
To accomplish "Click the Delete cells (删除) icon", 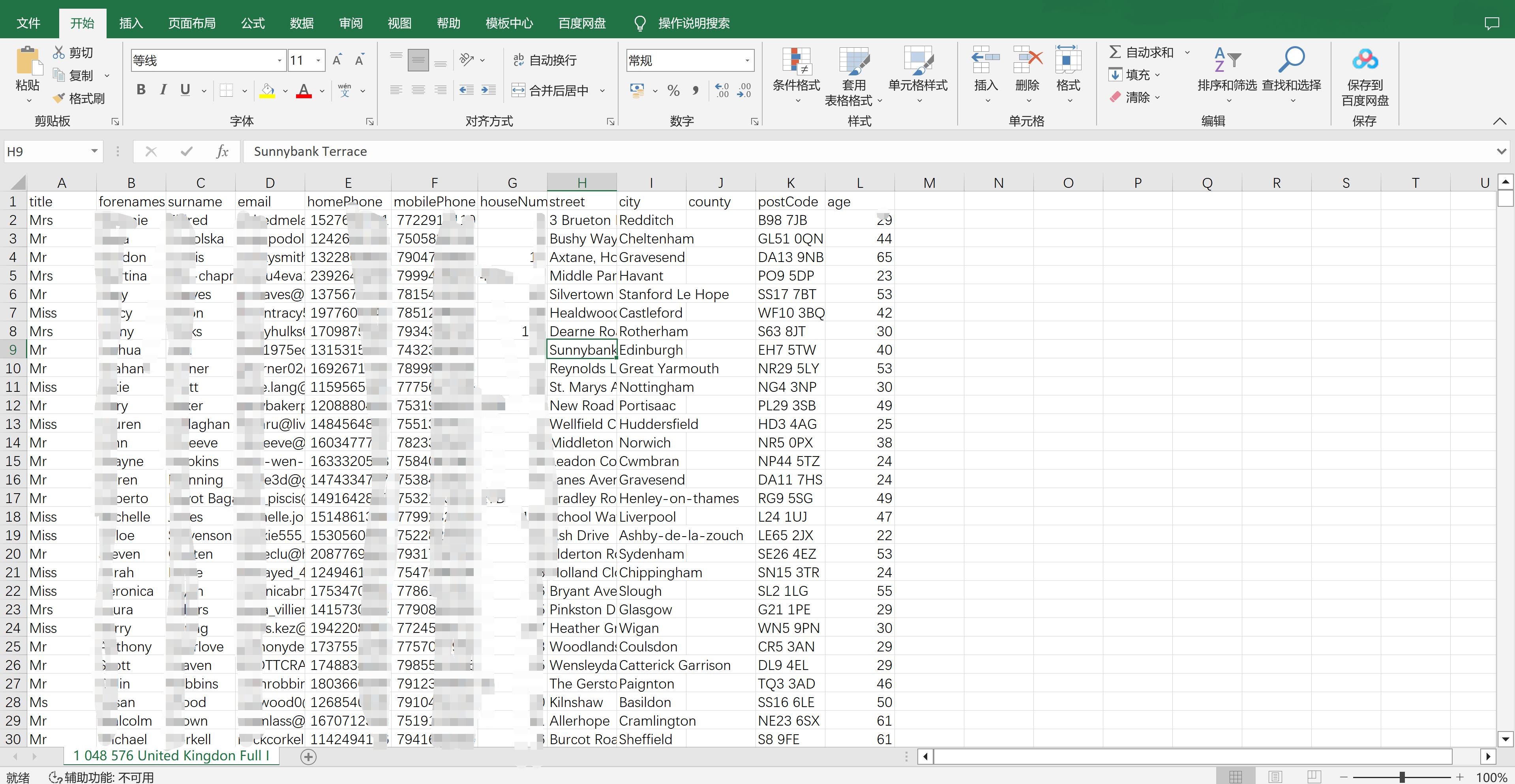I will (1027, 60).
